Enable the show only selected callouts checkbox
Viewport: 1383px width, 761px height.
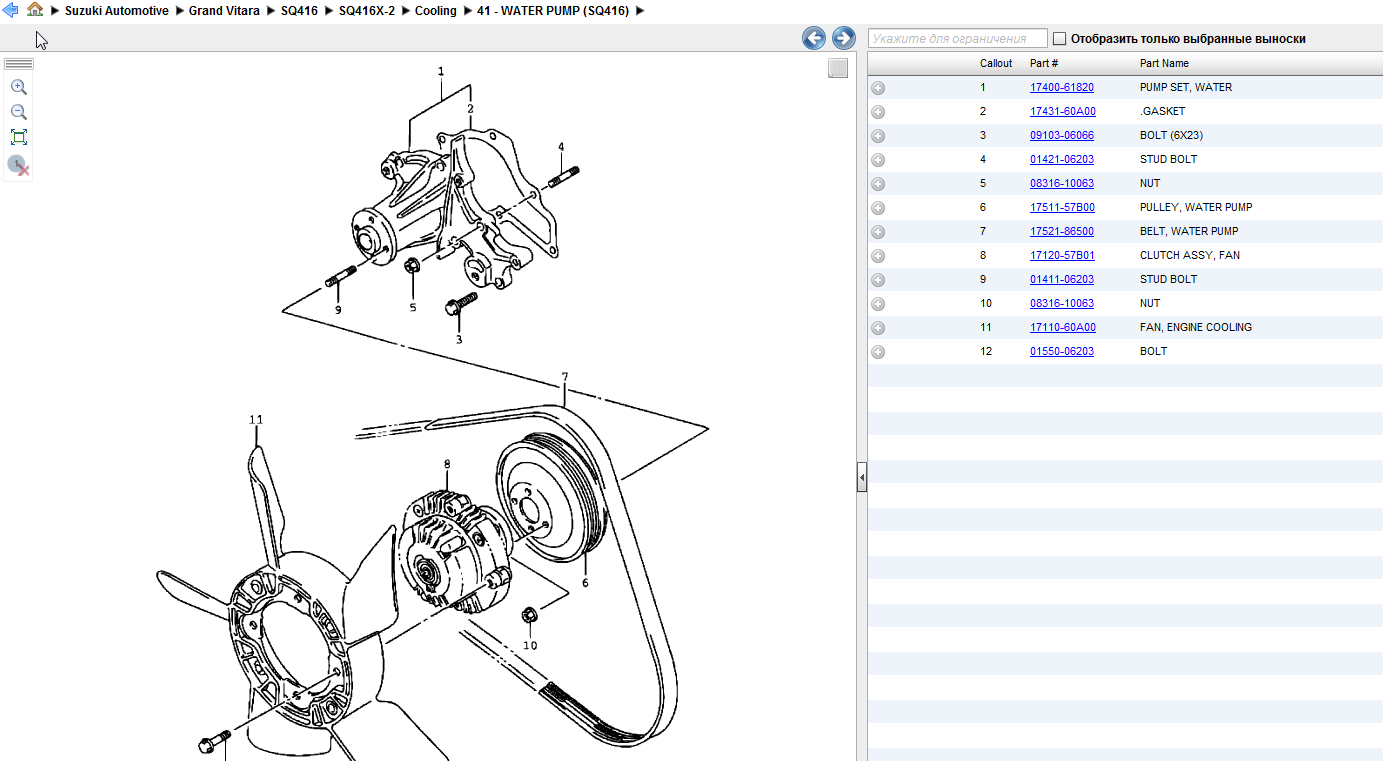pos(1059,39)
